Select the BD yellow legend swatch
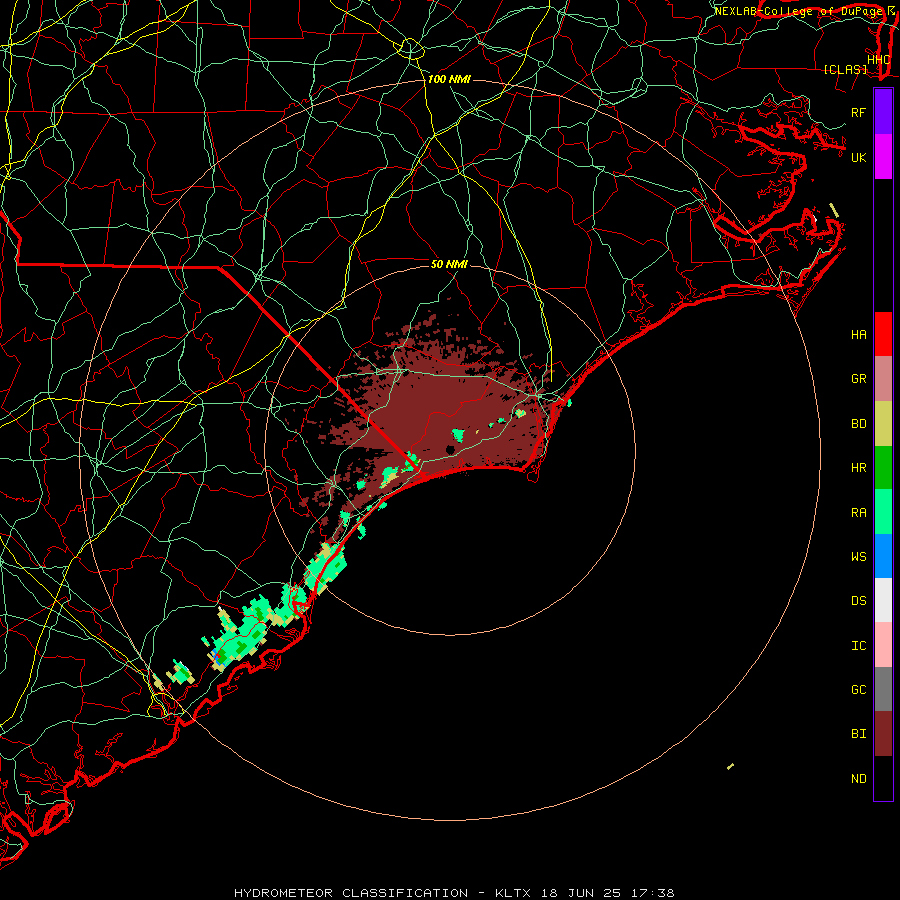The height and width of the screenshot is (900, 900). click(883, 423)
